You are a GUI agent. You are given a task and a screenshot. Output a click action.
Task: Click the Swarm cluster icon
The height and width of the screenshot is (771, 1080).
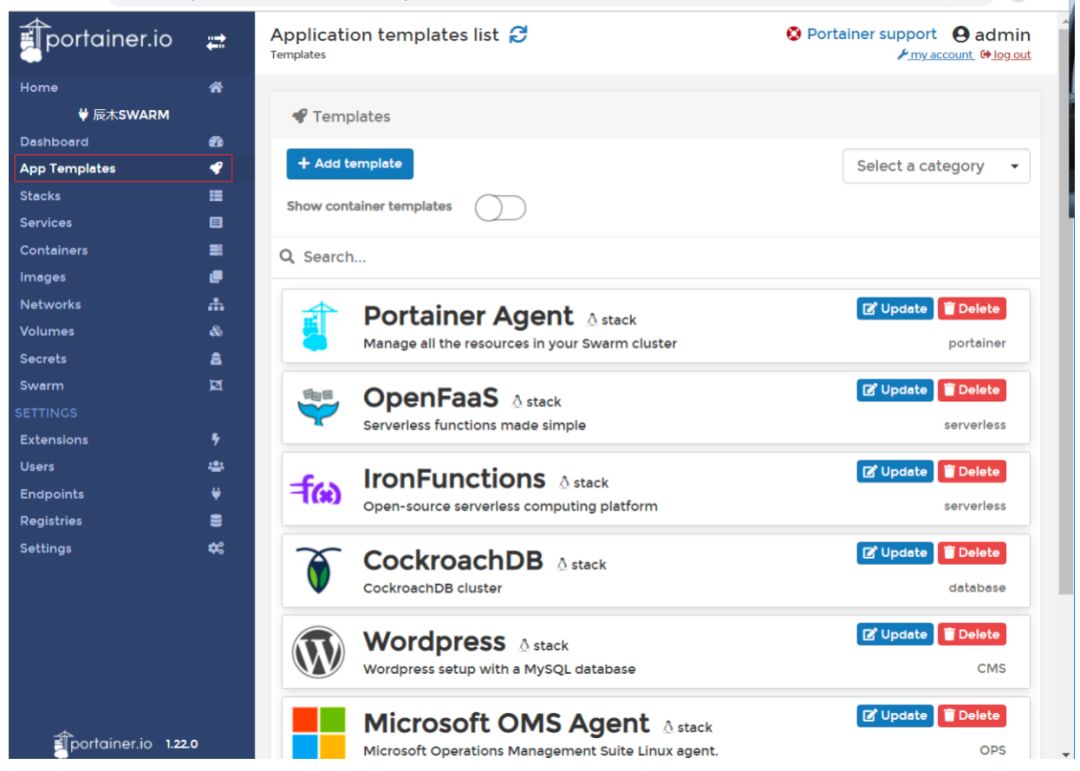[216, 385]
